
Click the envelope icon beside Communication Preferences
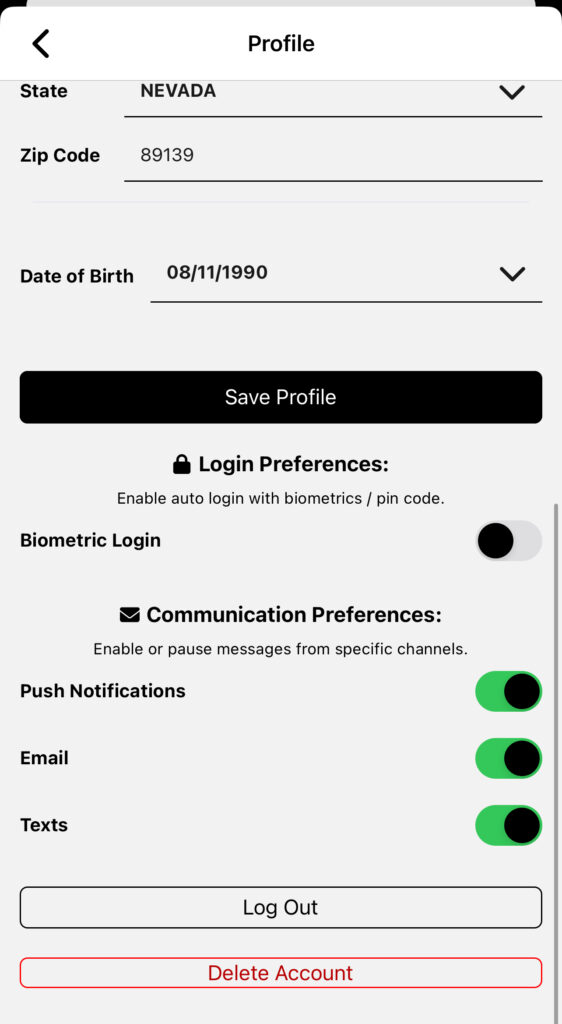point(130,615)
